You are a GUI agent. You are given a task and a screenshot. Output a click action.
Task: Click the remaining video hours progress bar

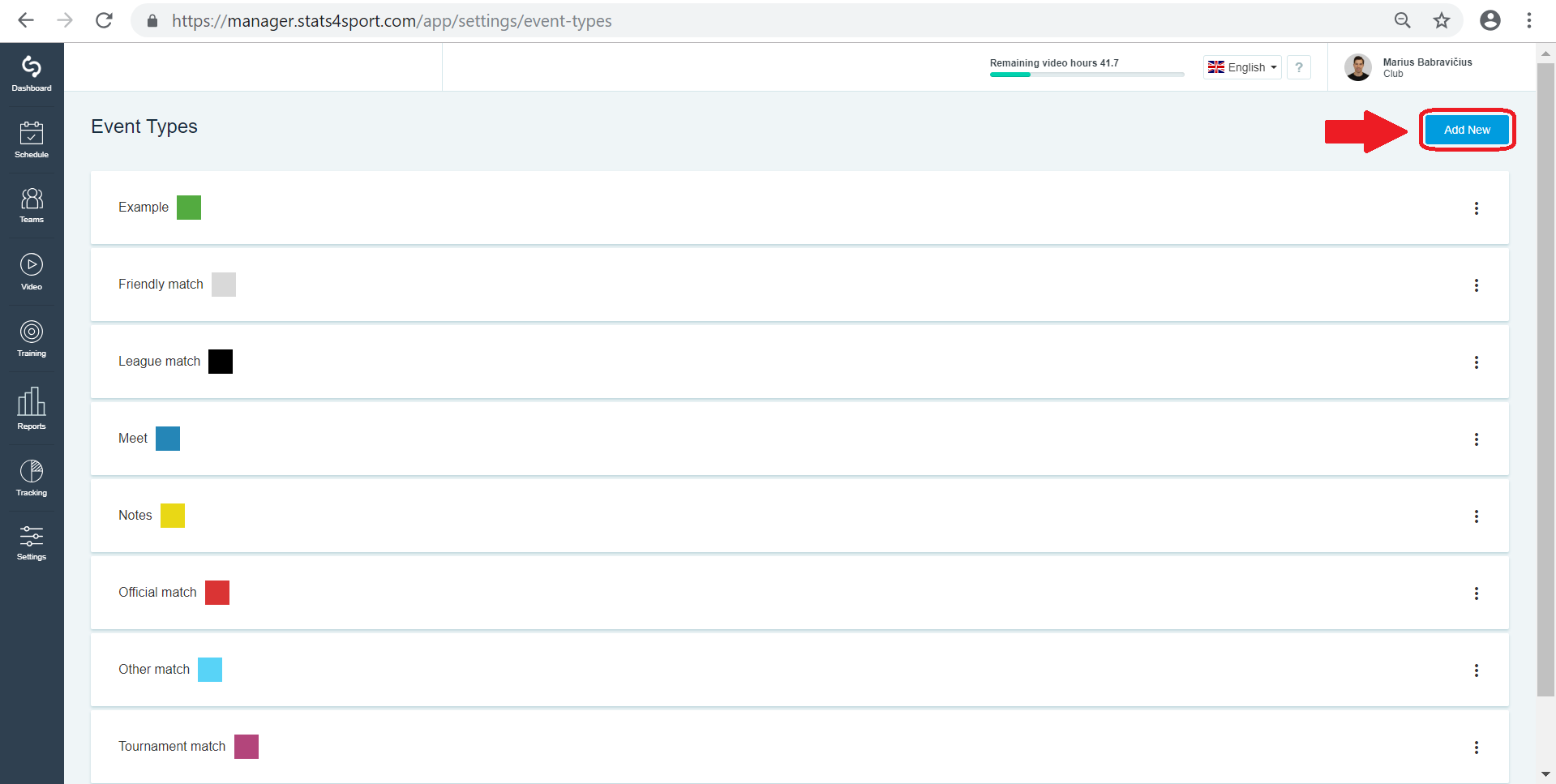[1087, 75]
